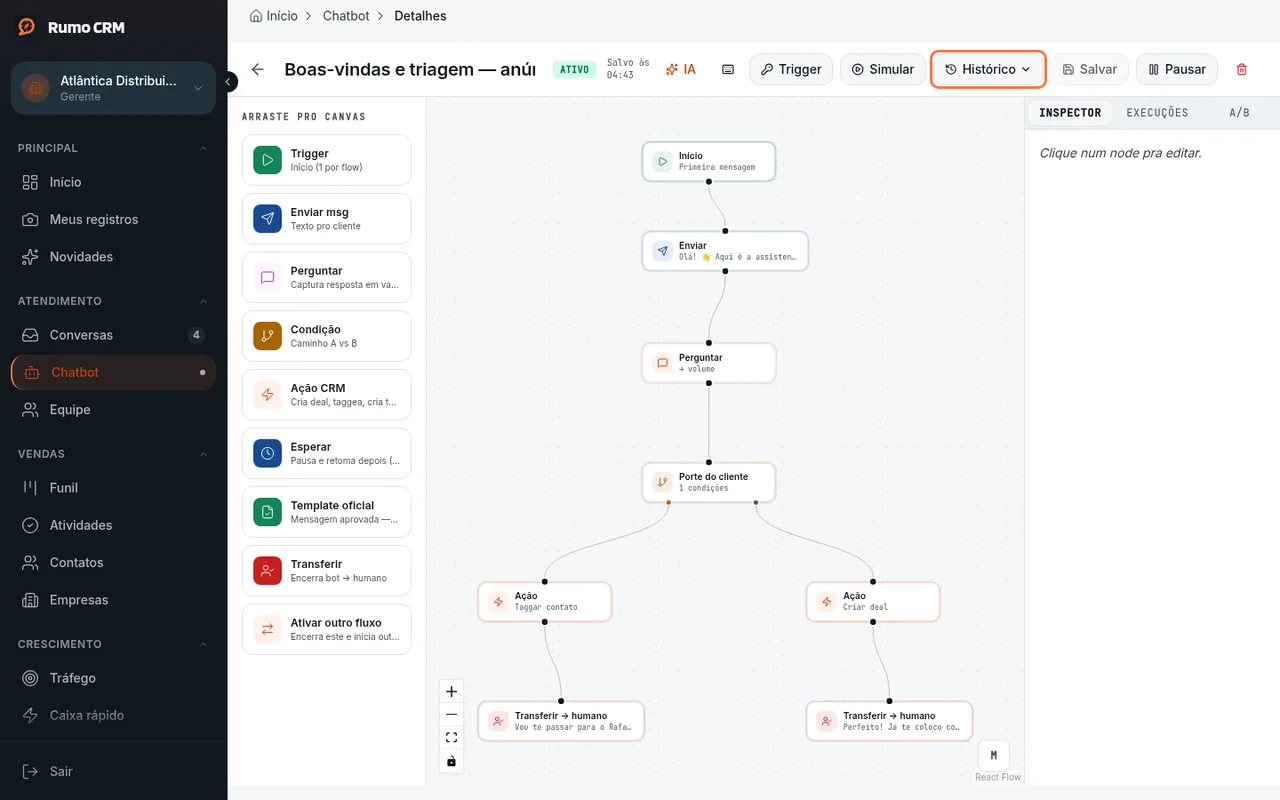Viewport: 1280px width, 800px height.
Task: Select the Ação CRM palette block
Action: click(x=326, y=395)
